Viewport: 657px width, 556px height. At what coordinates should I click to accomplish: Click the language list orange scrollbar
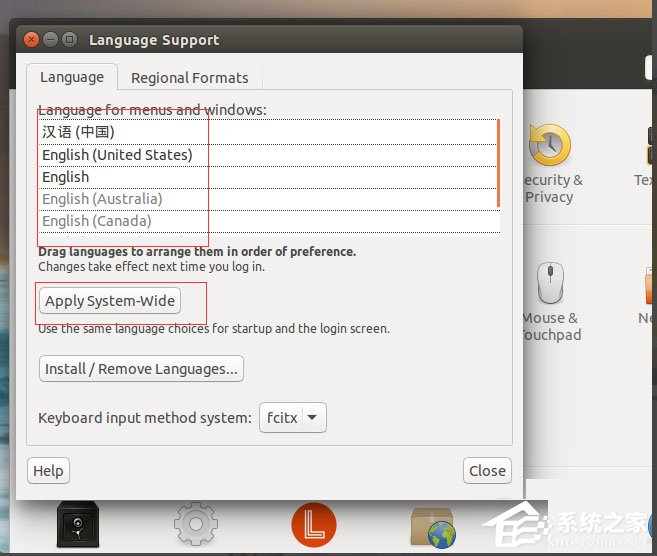click(x=497, y=163)
